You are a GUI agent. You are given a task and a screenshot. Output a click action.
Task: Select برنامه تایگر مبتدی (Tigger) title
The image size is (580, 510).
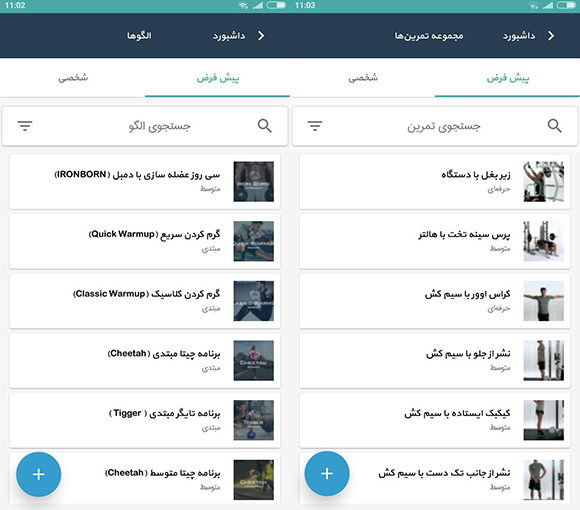tap(164, 413)
